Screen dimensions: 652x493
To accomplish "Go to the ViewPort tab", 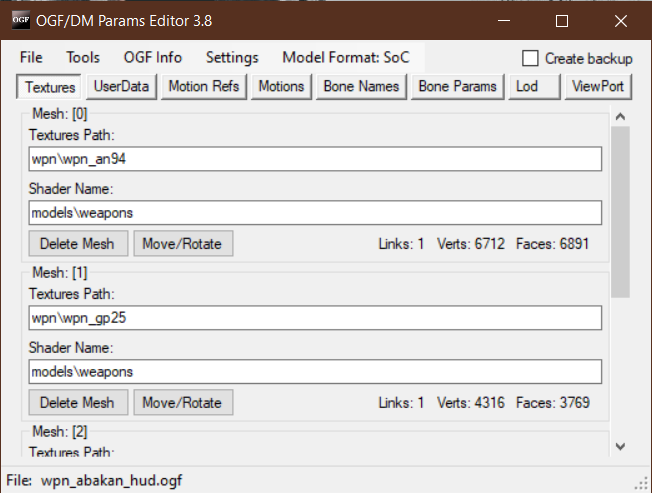I will (x=597, y=87).
